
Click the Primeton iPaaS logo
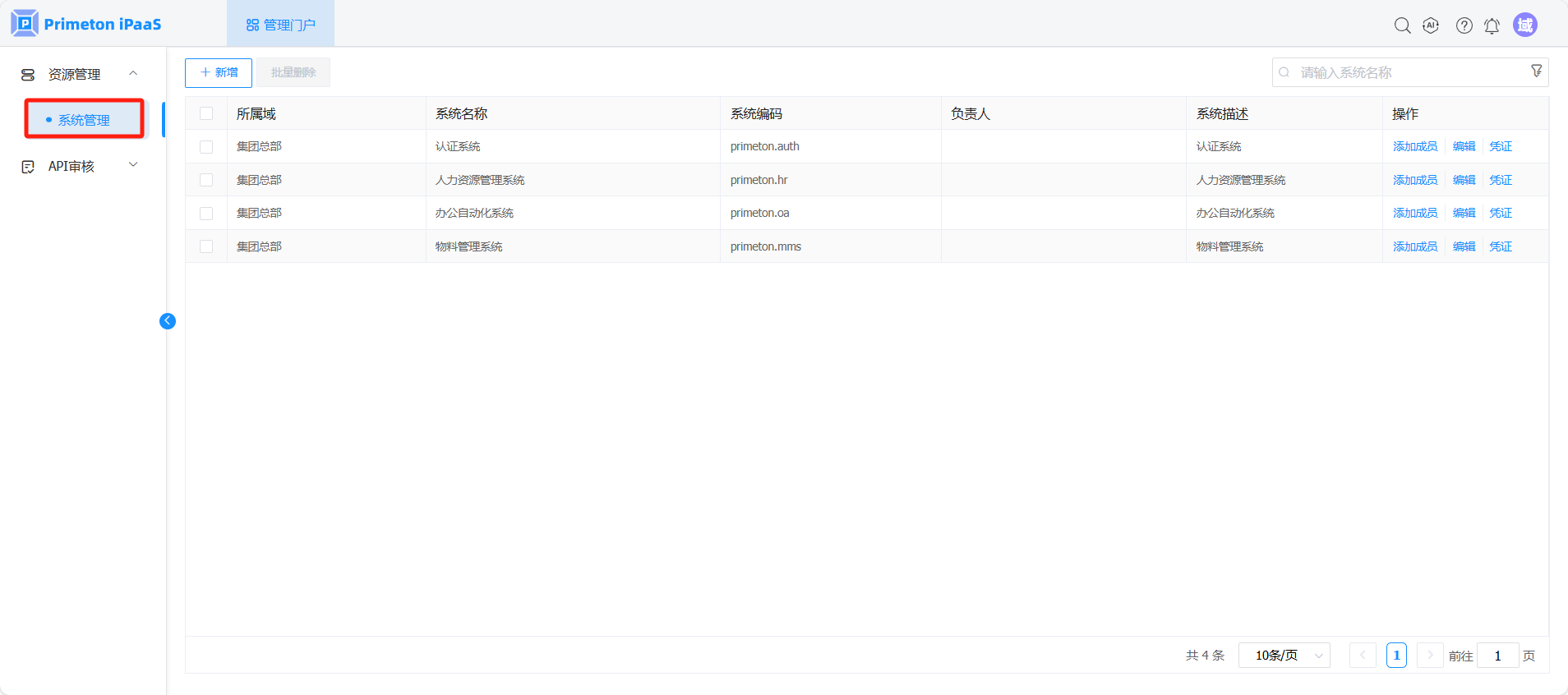click(x=86, y=24)
